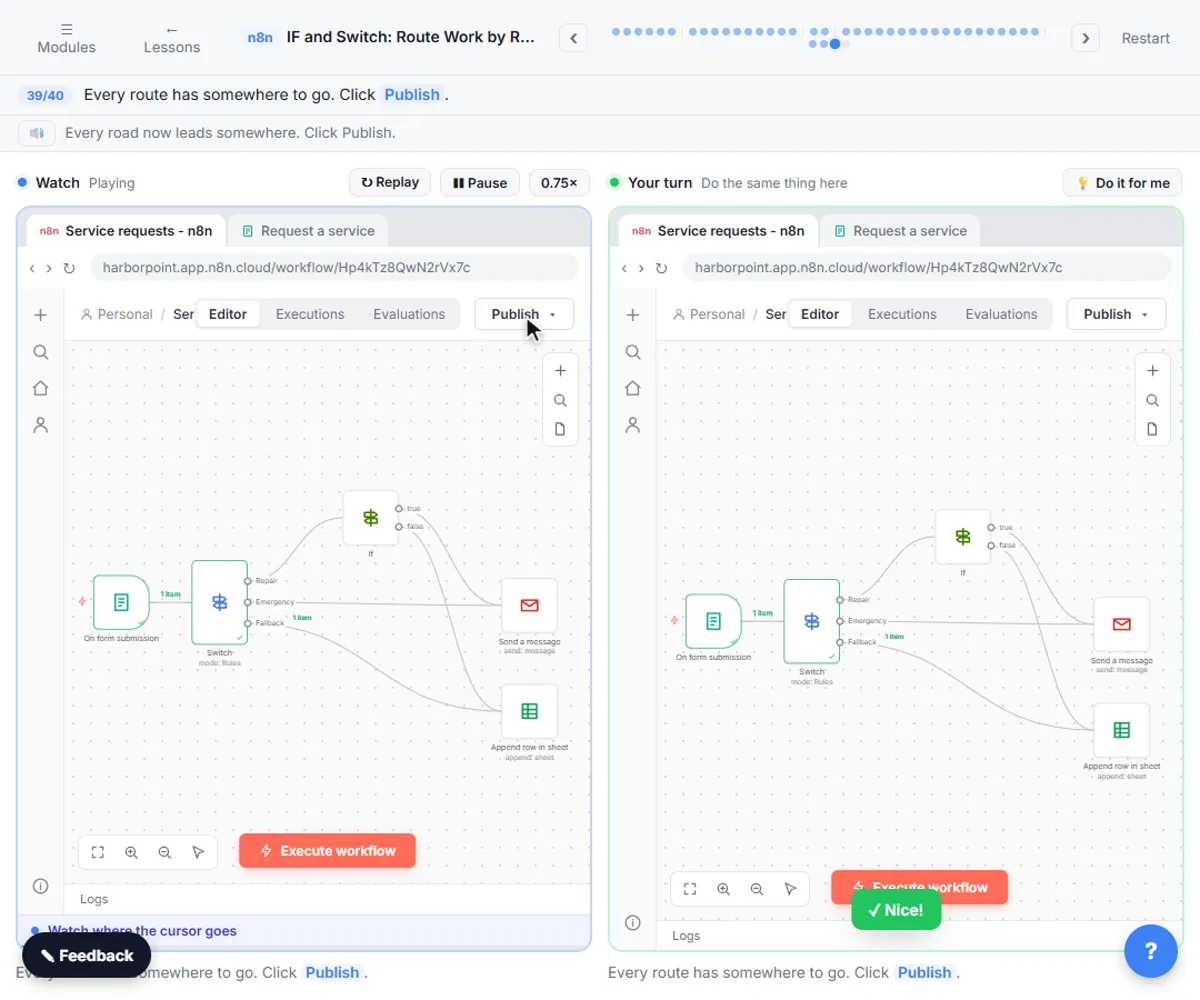Reload the page in Your turn pane
Screen dimensions: 1200x1000
661,268
